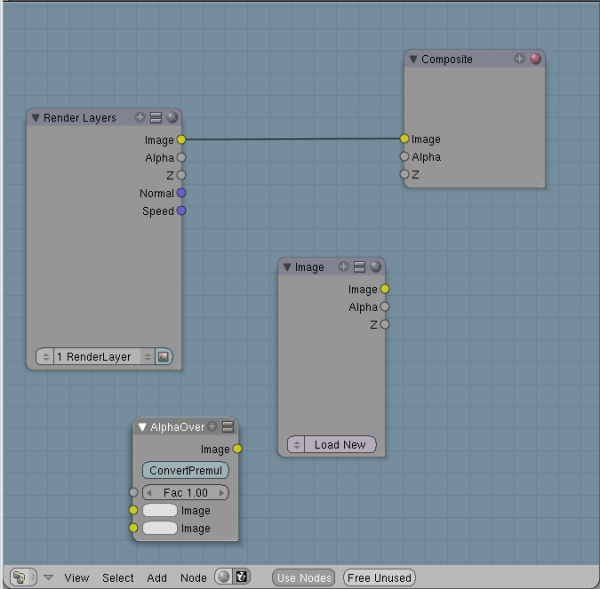Click Composite node Z input socket
Screen dimensions: 600x589
(404, 174)
